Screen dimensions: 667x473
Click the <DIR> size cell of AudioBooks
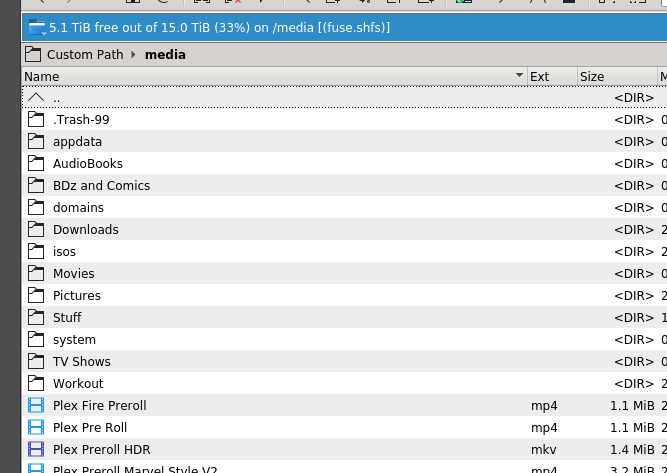(634, 164)
